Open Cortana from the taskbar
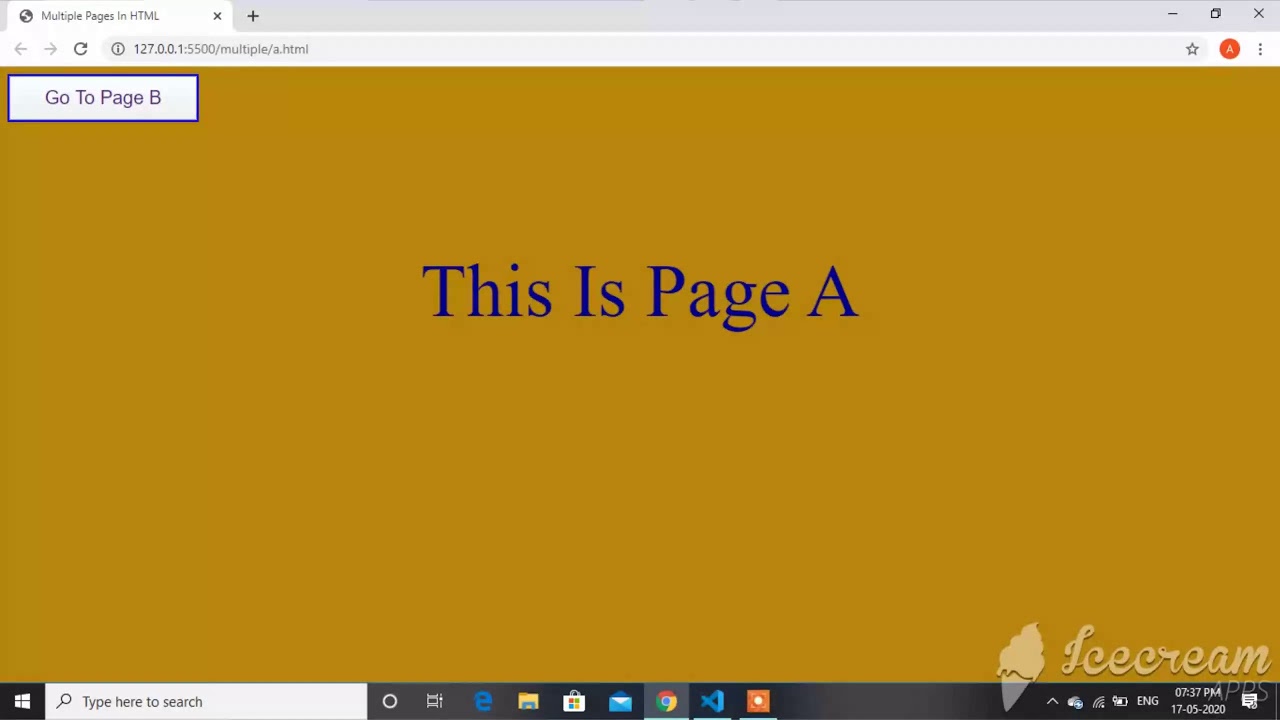1280x720 pixels. pos(390,701)
